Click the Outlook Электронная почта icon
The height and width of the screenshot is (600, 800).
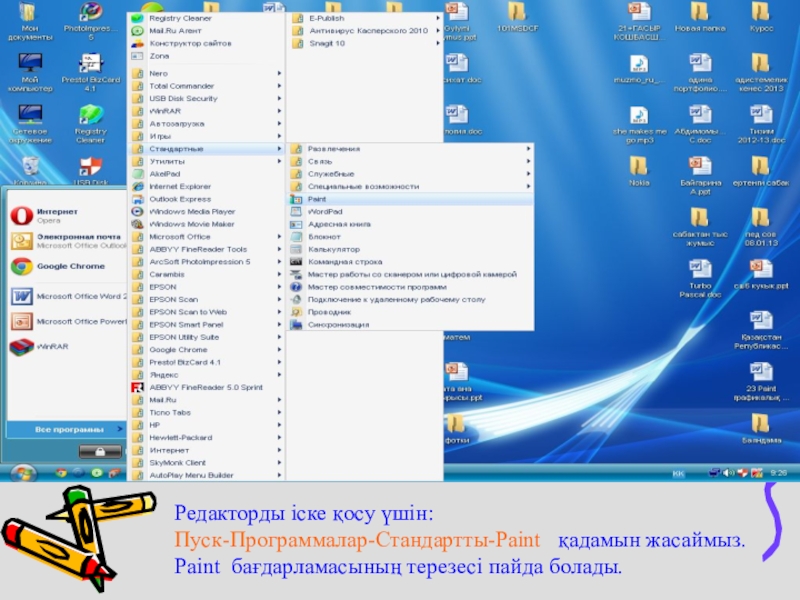(21, 241)
